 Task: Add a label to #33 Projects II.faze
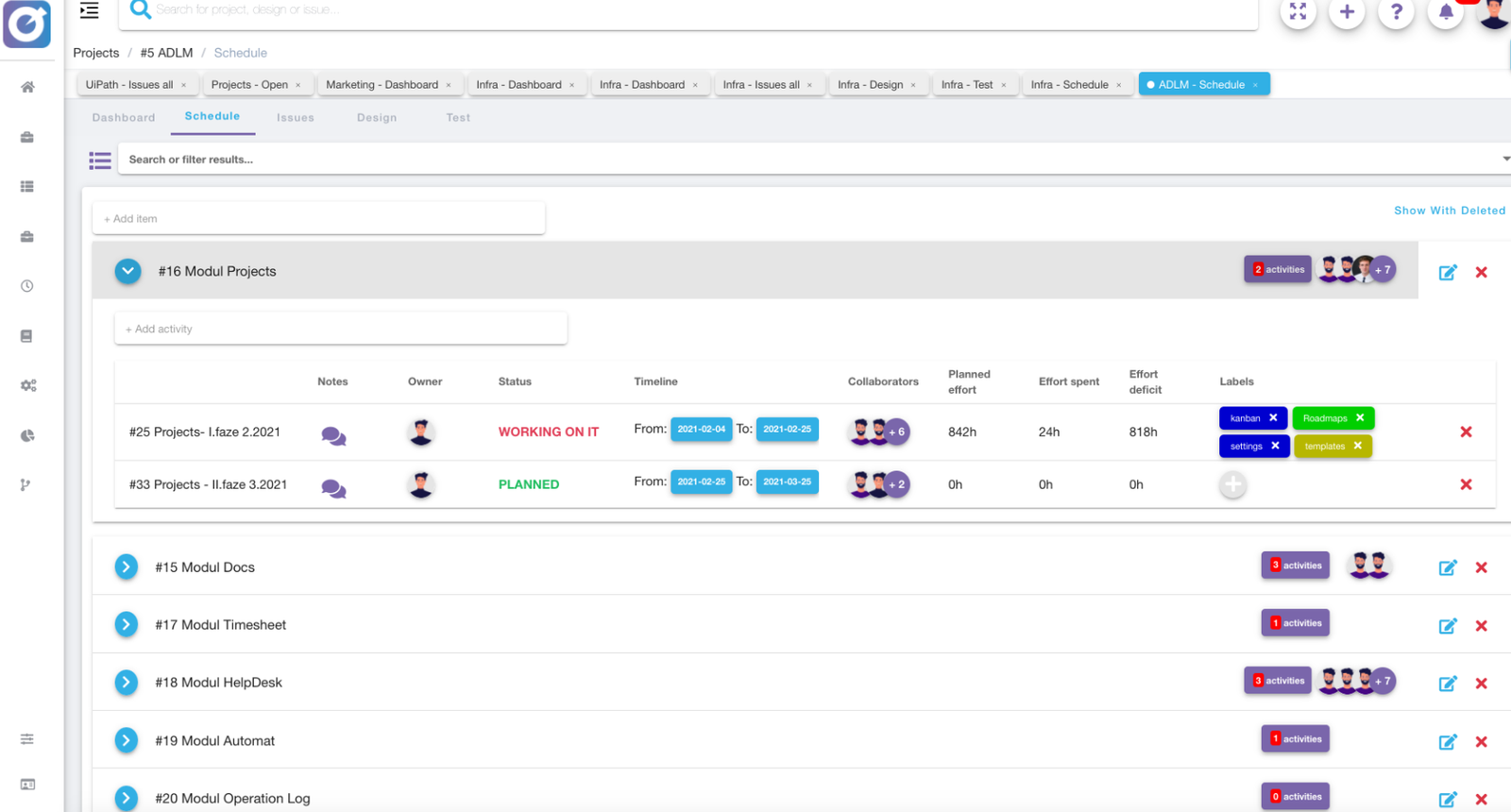pyautogui.click(x=1232, y=485)
